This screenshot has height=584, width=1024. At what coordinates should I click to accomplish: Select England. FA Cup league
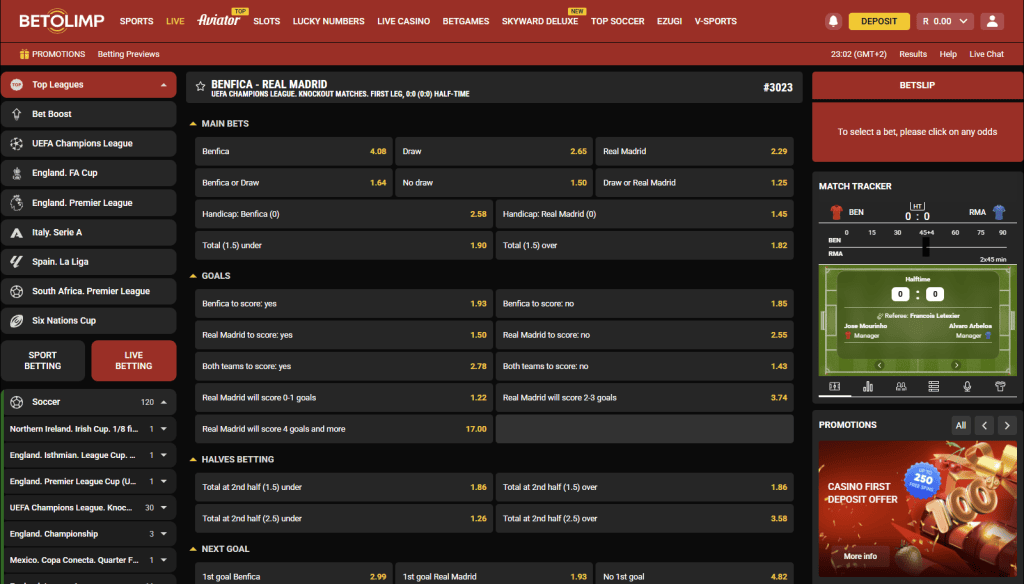pos(89,173)
